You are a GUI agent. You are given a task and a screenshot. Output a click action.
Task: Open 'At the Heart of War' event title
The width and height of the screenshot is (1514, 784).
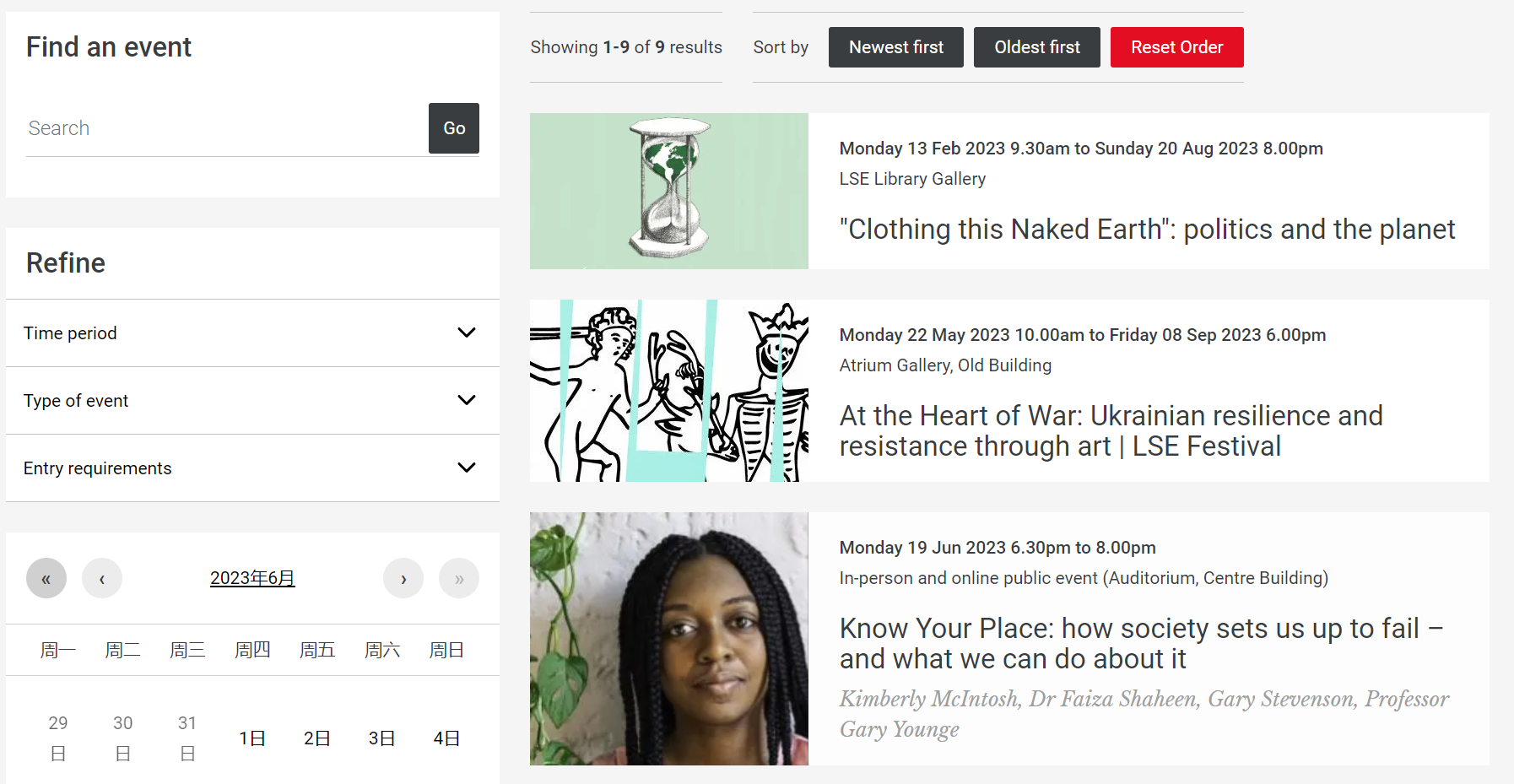pyautogui.click(x=1111, y=430)
